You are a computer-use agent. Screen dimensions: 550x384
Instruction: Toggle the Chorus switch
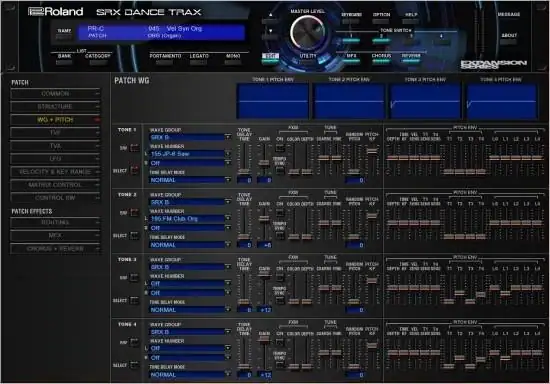pos(381,61)
